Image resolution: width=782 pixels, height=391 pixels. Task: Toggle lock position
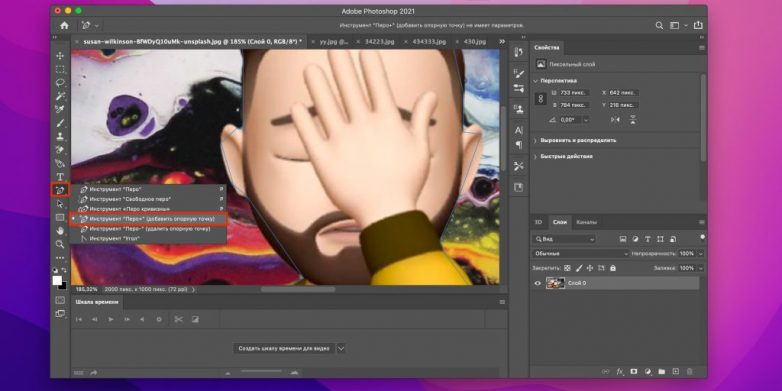click(x=590, y=268)
